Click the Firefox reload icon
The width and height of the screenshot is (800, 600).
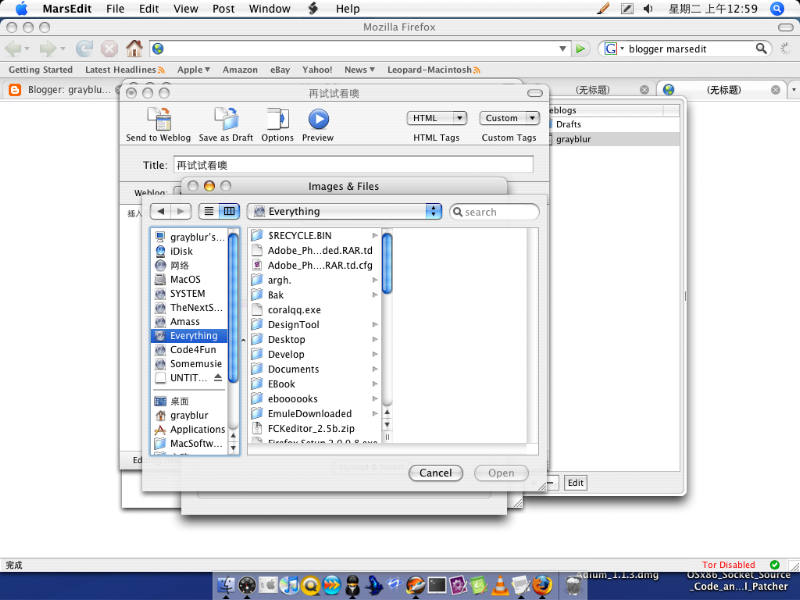point(85,48)
